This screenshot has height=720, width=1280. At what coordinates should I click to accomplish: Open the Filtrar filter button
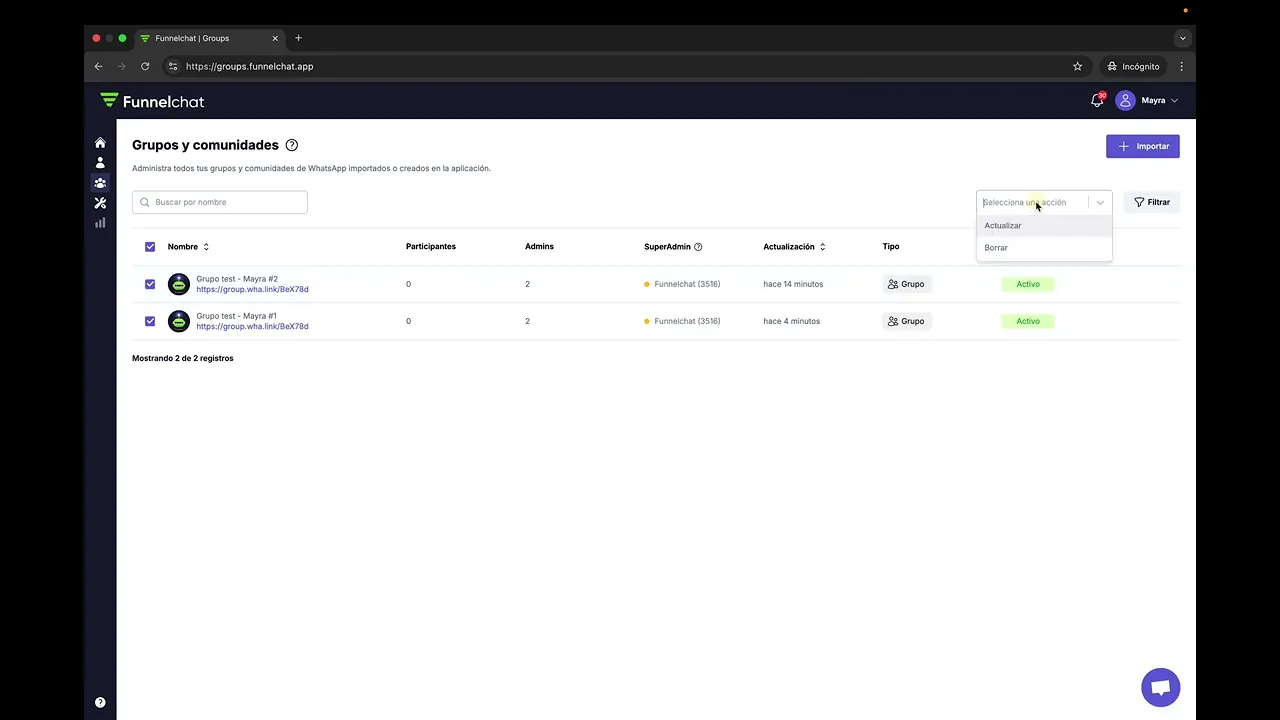(1152, 202)
